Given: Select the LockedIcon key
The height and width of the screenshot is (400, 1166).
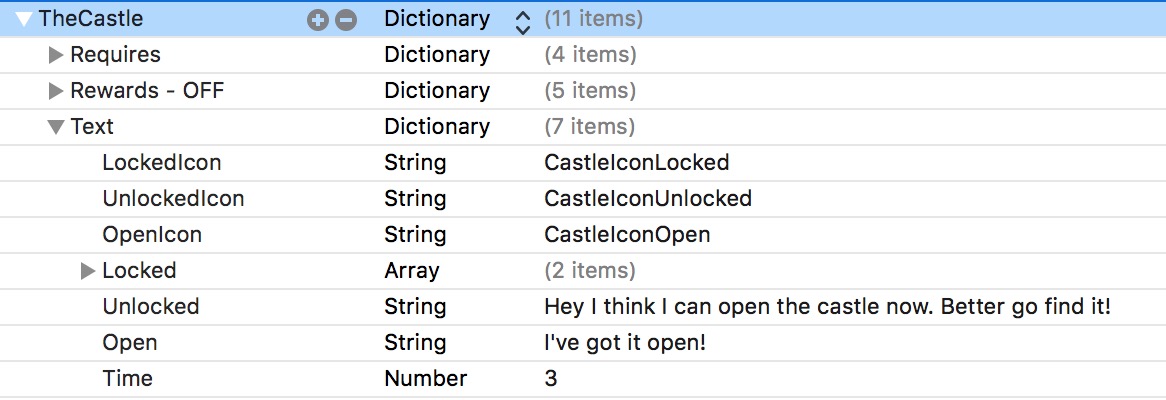Looking at the screenshot, I should (x=161, y=163).
